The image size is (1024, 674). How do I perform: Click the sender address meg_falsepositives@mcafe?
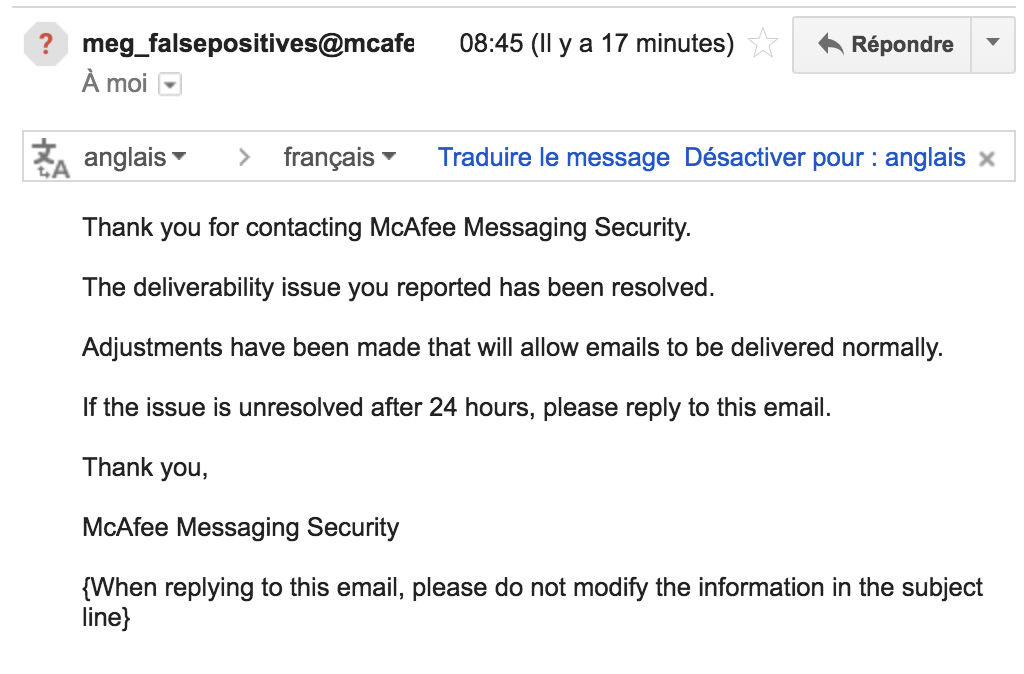click(x=248, y=44)
